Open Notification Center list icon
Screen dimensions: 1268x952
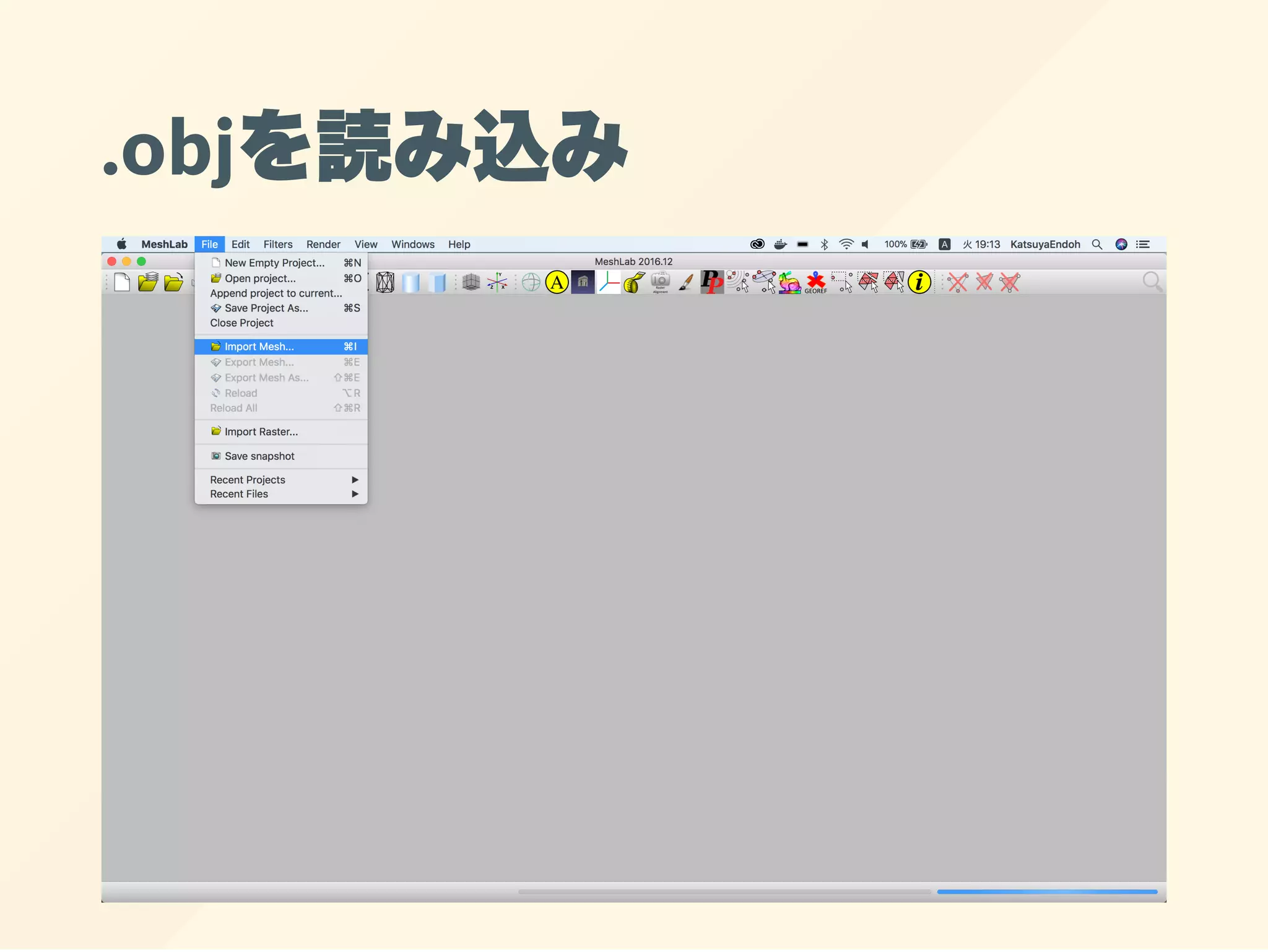click(1143, 244)
